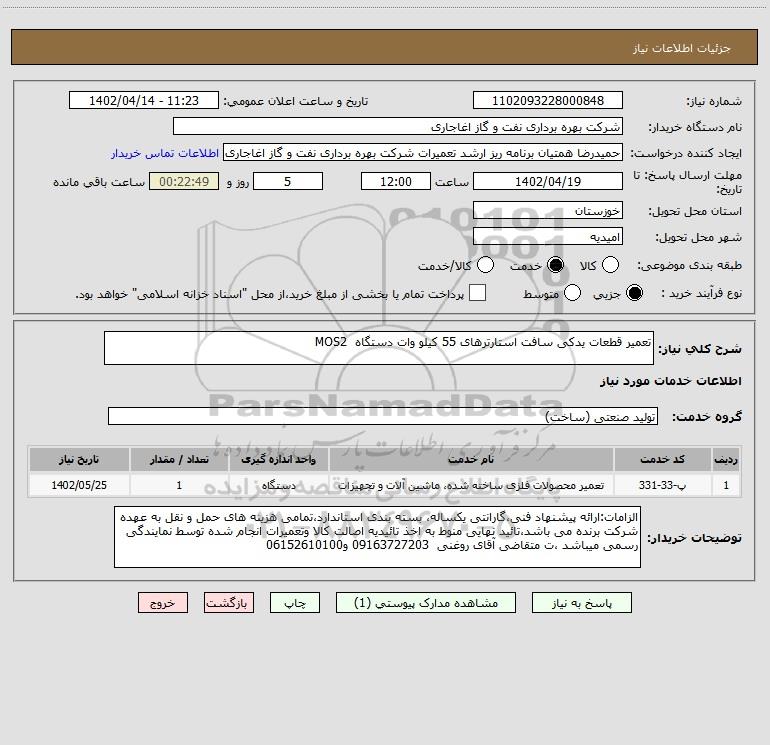Click the announcement date field 1402/04/14 - 11:23

click(144, 101)
